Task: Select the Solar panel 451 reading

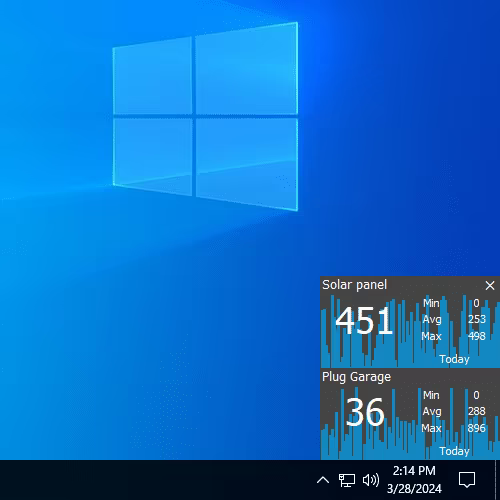Action: click(x=364, y=321)
